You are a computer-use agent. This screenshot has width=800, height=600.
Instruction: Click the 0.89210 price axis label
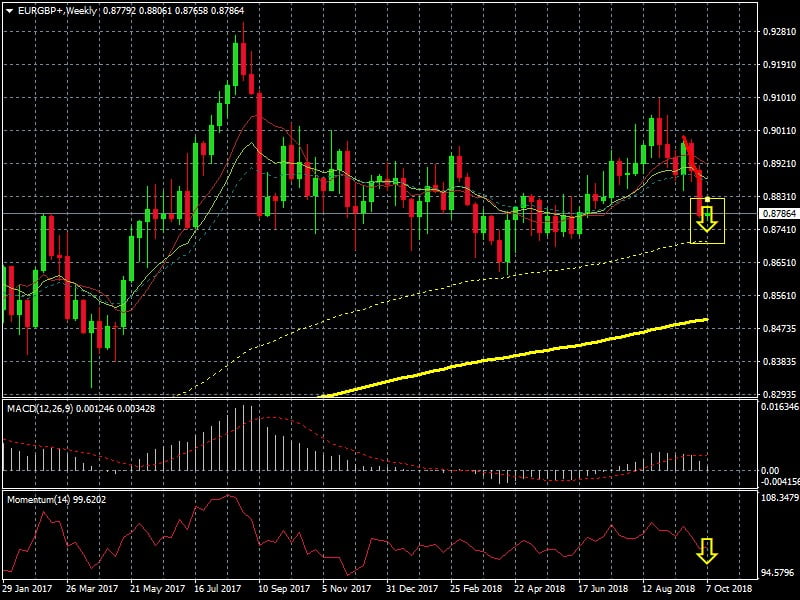point(777,164)
